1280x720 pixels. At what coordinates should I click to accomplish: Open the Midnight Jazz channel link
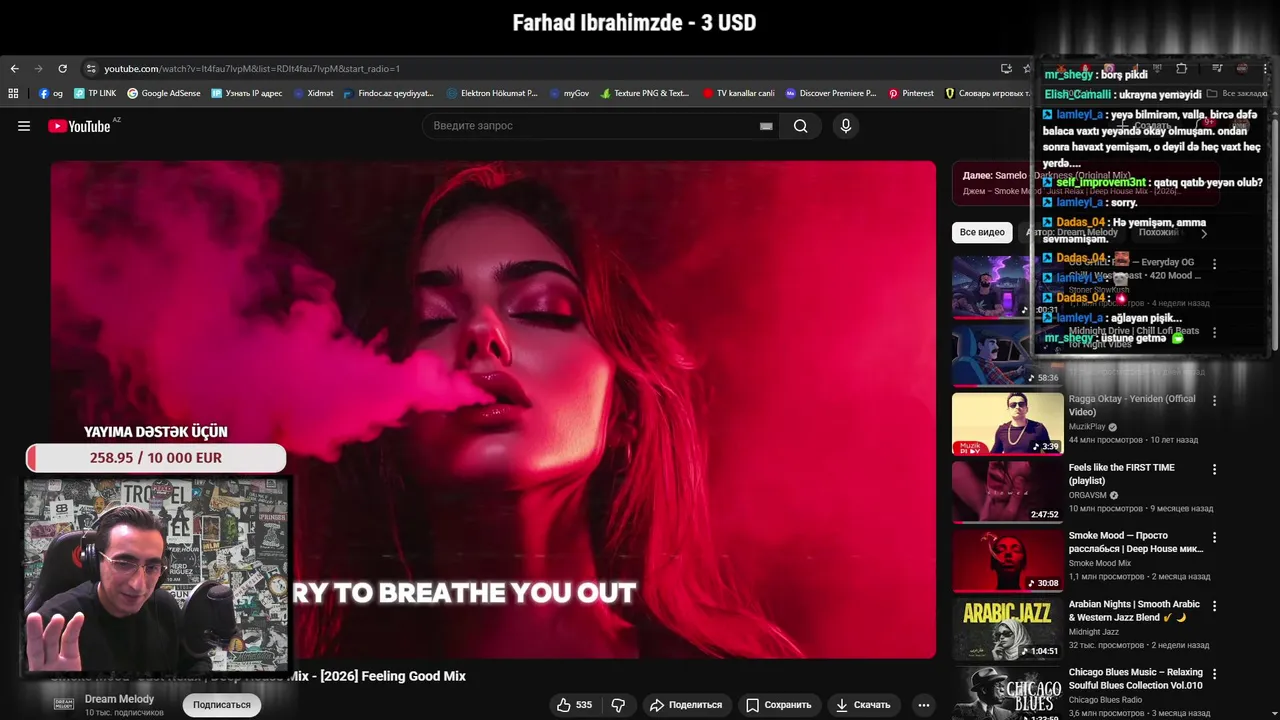1094,632
